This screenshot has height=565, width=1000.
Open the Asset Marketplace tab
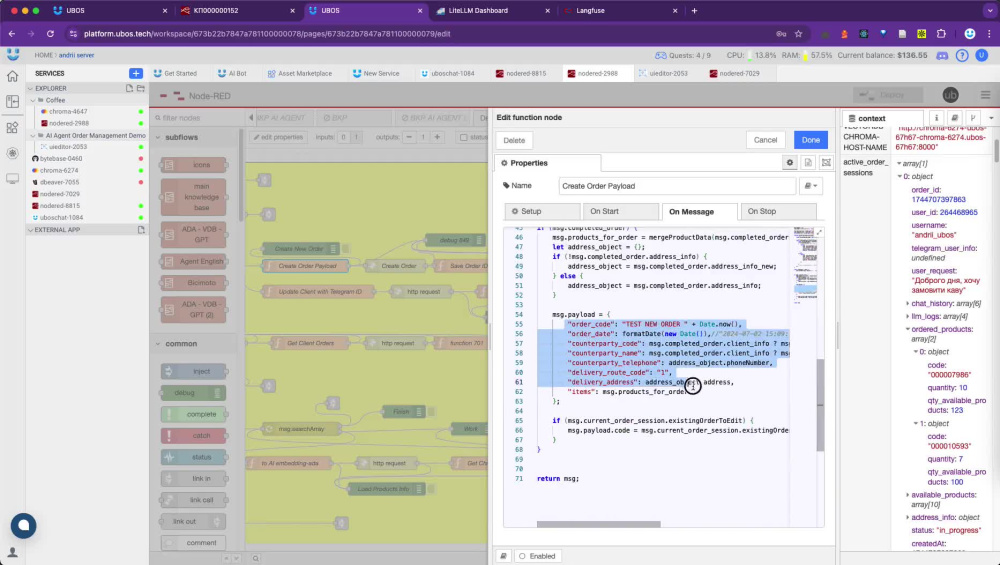(x=300, y=73)
